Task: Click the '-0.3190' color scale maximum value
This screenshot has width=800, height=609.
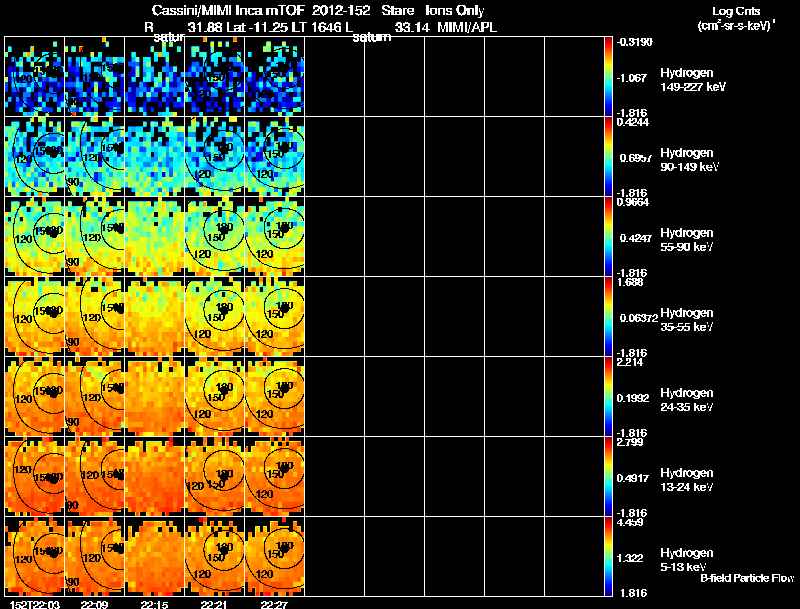Action: pos(634,42)
